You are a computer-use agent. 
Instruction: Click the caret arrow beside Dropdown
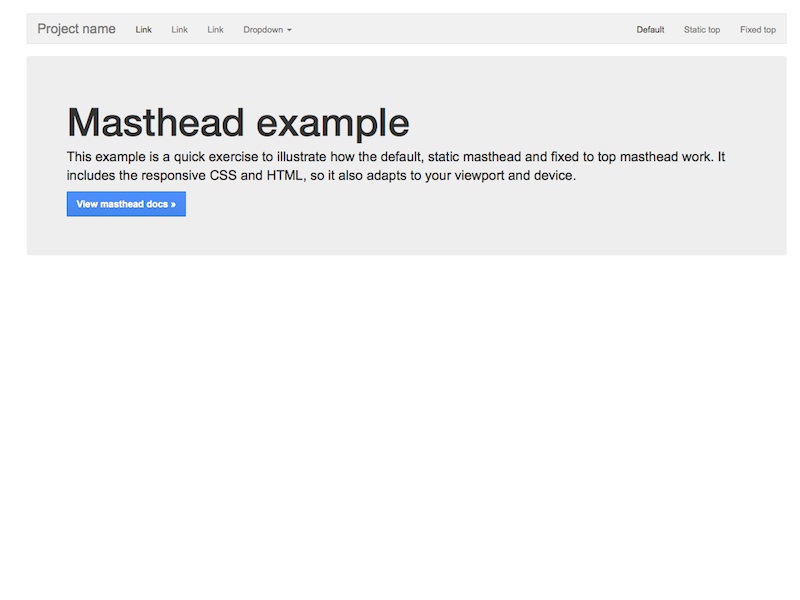click(289, 31)
